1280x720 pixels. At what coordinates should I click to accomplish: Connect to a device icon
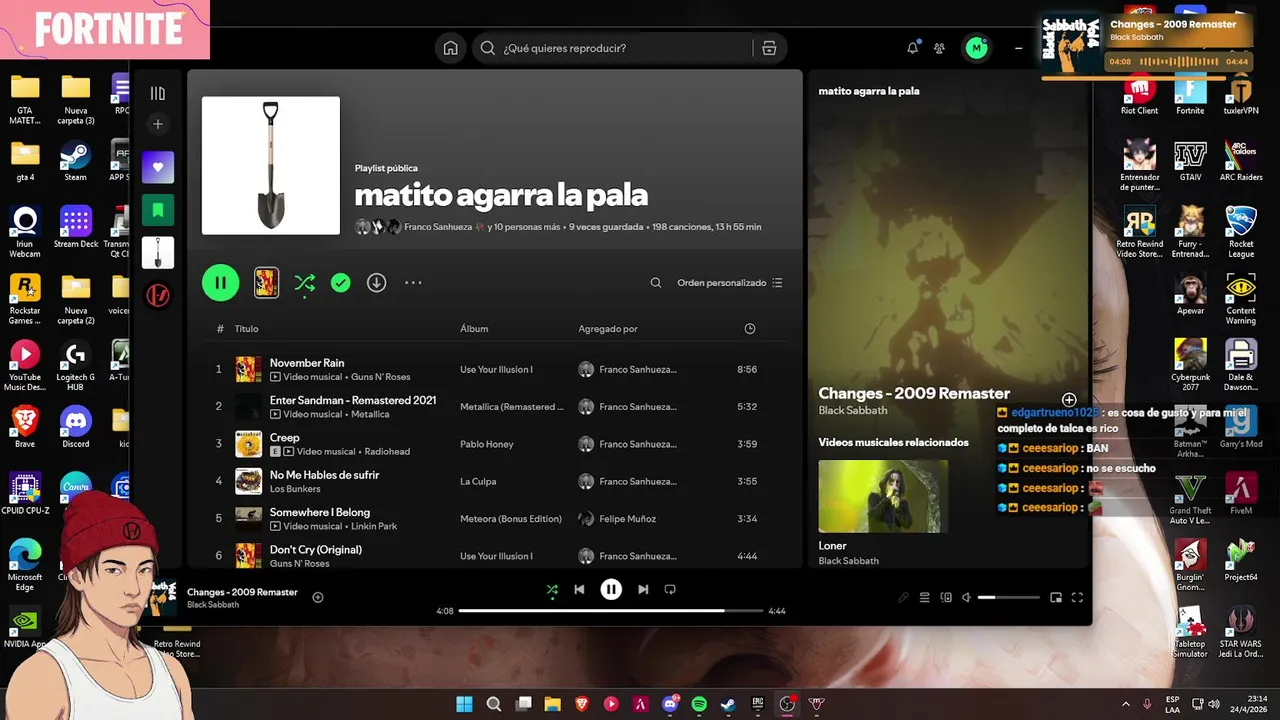tap(946, 598)
